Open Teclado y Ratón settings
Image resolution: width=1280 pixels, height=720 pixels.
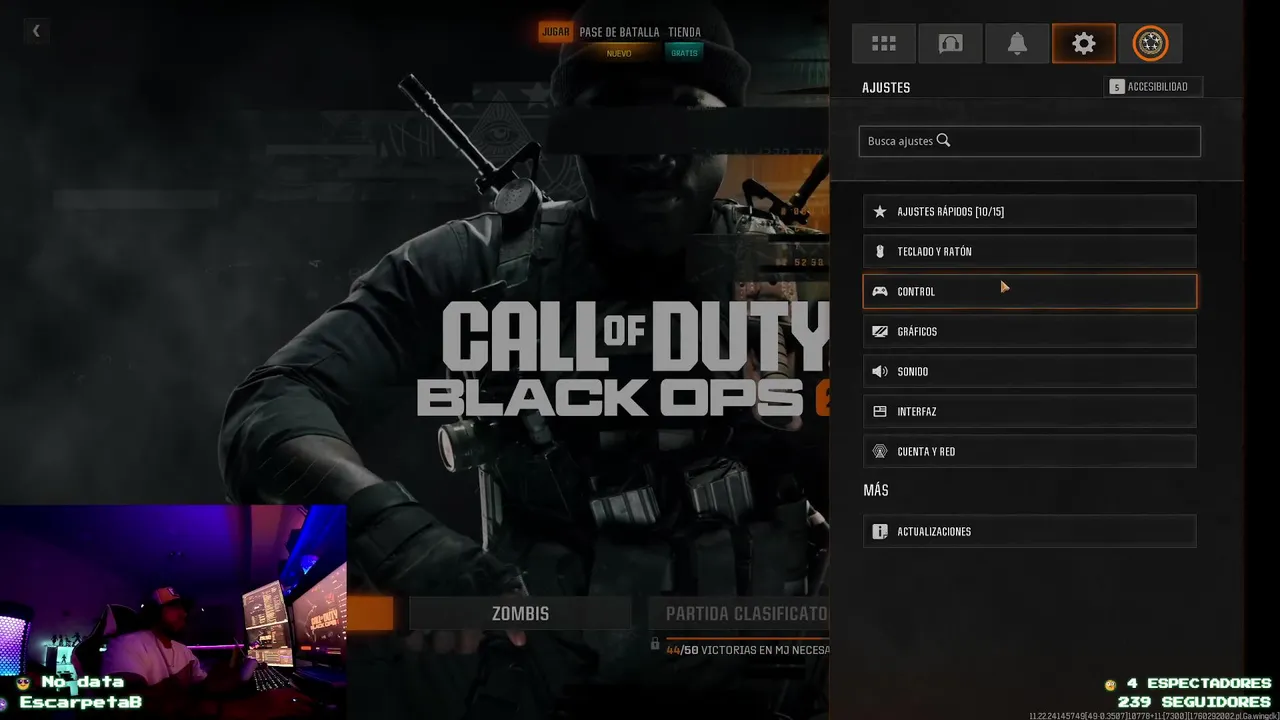point(1029,252)
